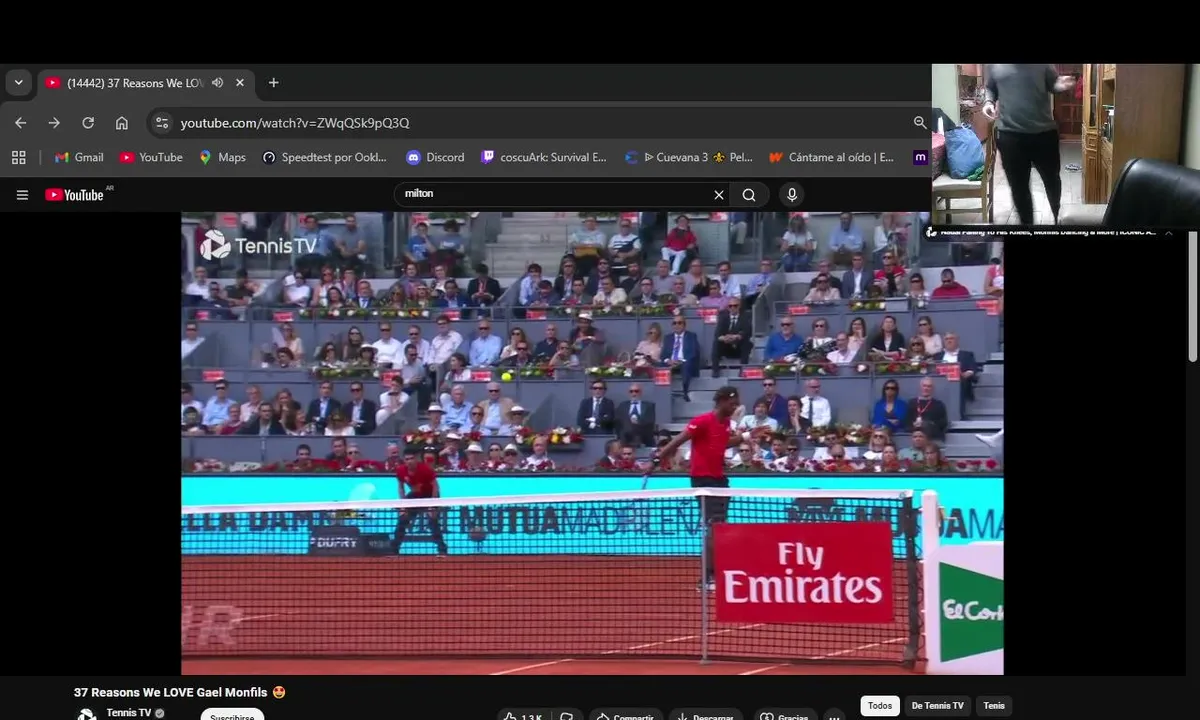Close the YouTube browser tab
1200x720 pixels.
click(x=240, y=83)
